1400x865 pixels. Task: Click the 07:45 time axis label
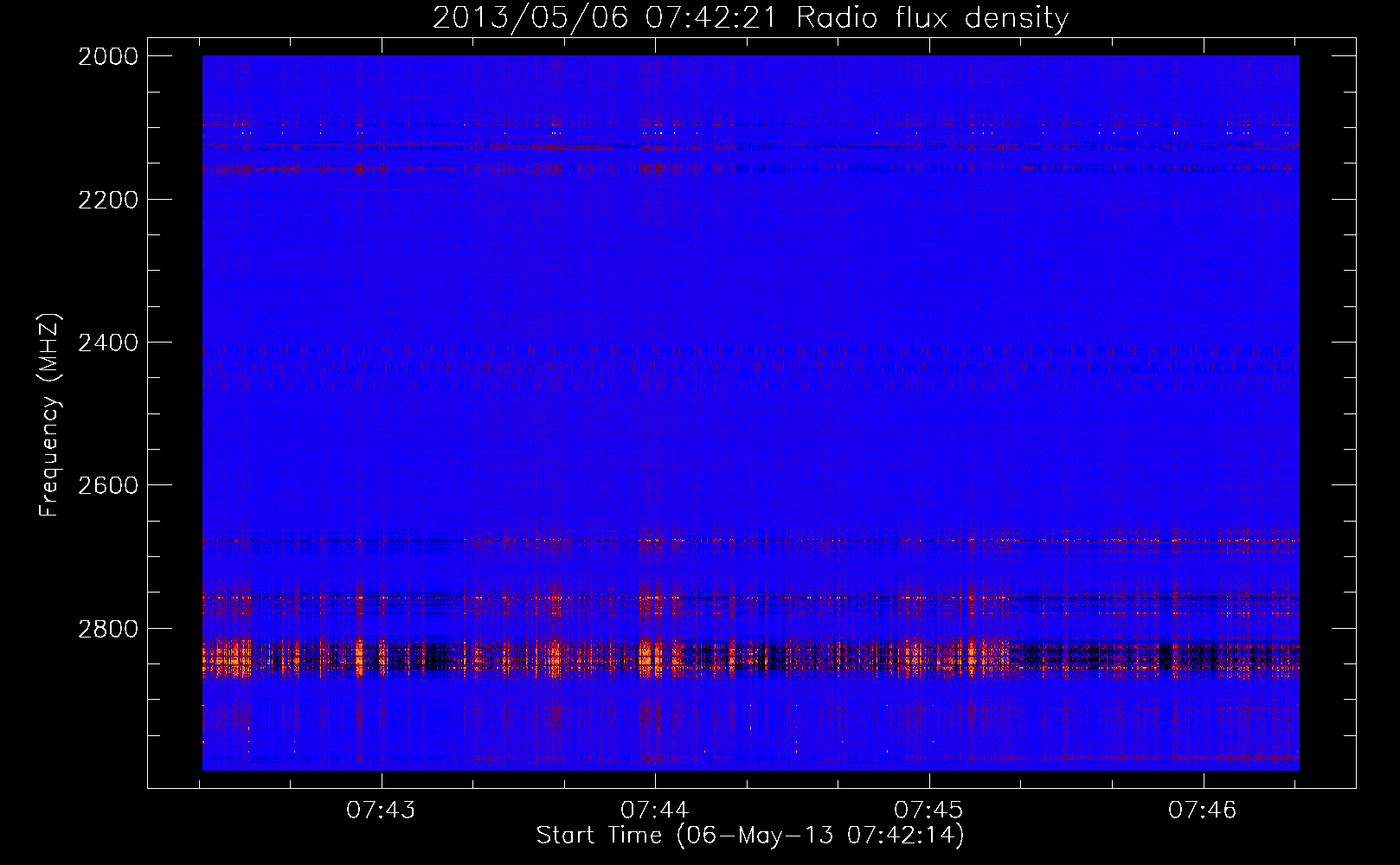click(928, 810)
